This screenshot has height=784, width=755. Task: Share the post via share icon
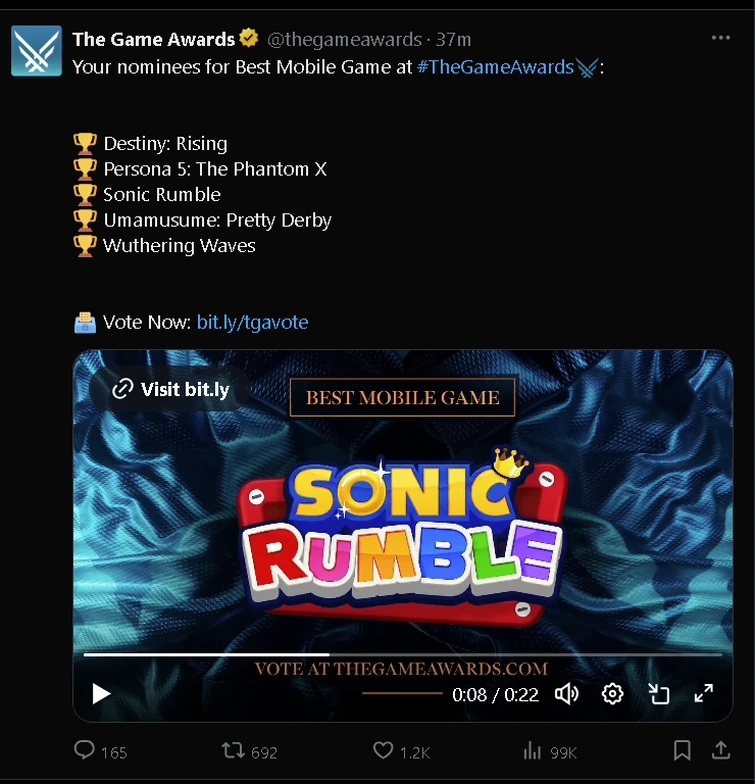(720, 750)
